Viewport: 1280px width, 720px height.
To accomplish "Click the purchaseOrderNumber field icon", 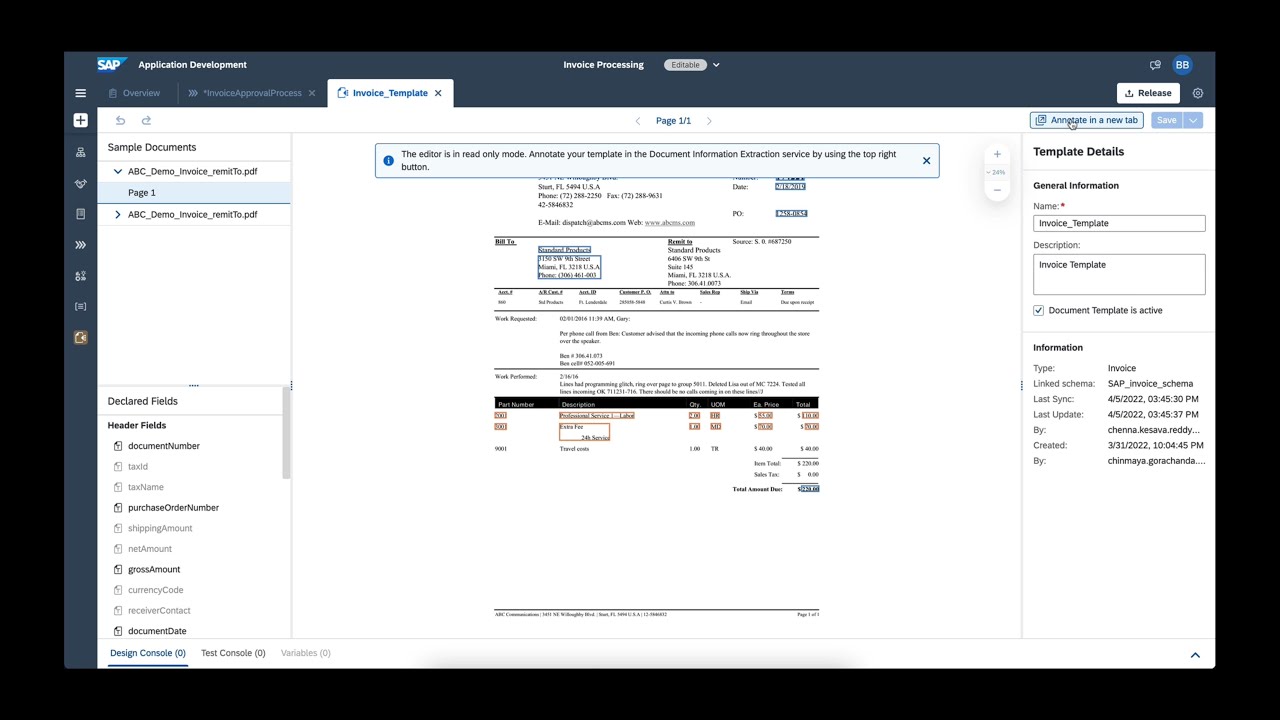I will [118, 508].
